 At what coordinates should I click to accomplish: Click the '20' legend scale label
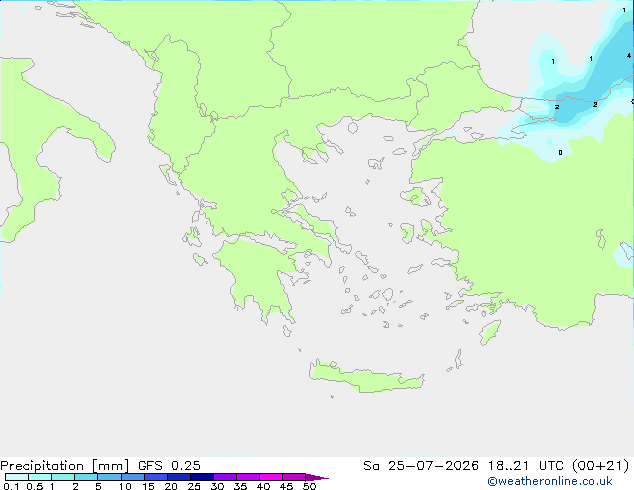[x=171, y=486]
